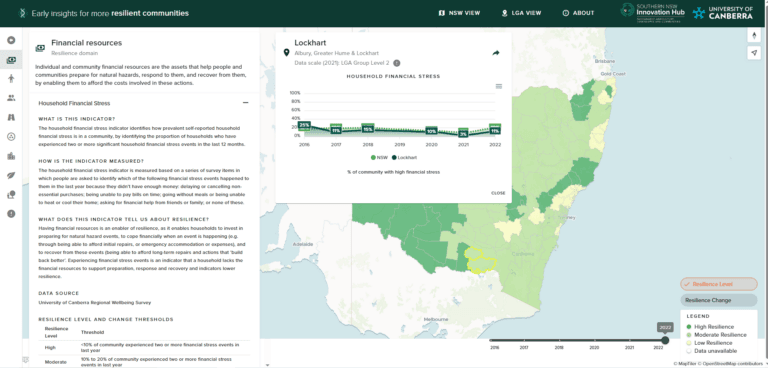
Task: Close the Lockhart chart popup
Action: (x=498, y=193)
